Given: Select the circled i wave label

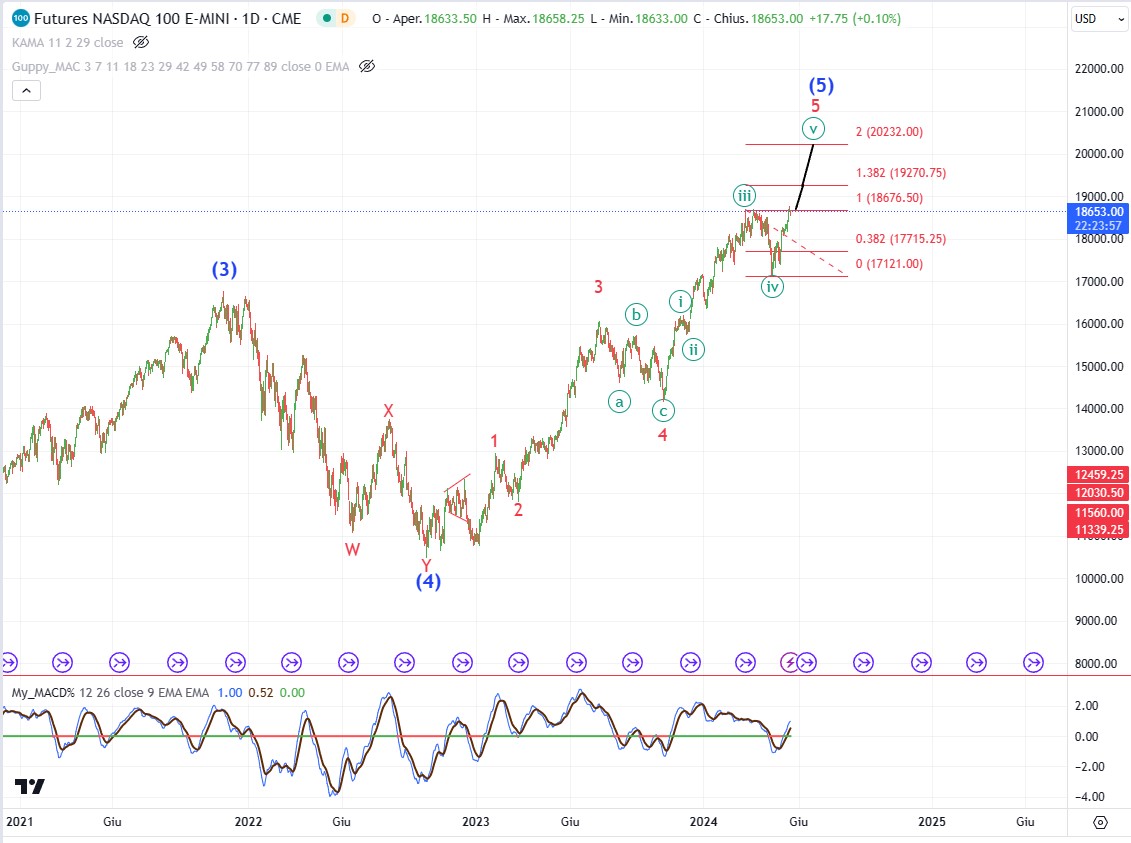Looking at the screenshot, I should click(679, 301).
